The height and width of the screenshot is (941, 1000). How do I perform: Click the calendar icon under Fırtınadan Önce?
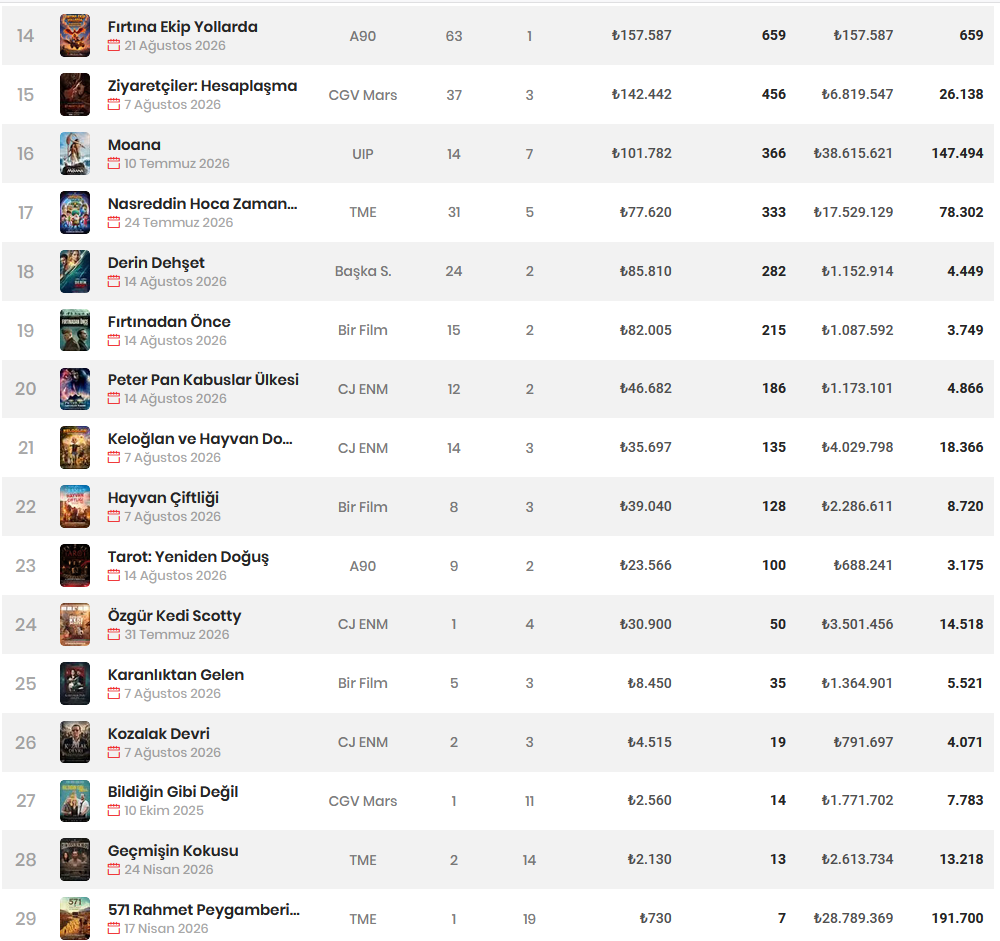coord(114,341)
